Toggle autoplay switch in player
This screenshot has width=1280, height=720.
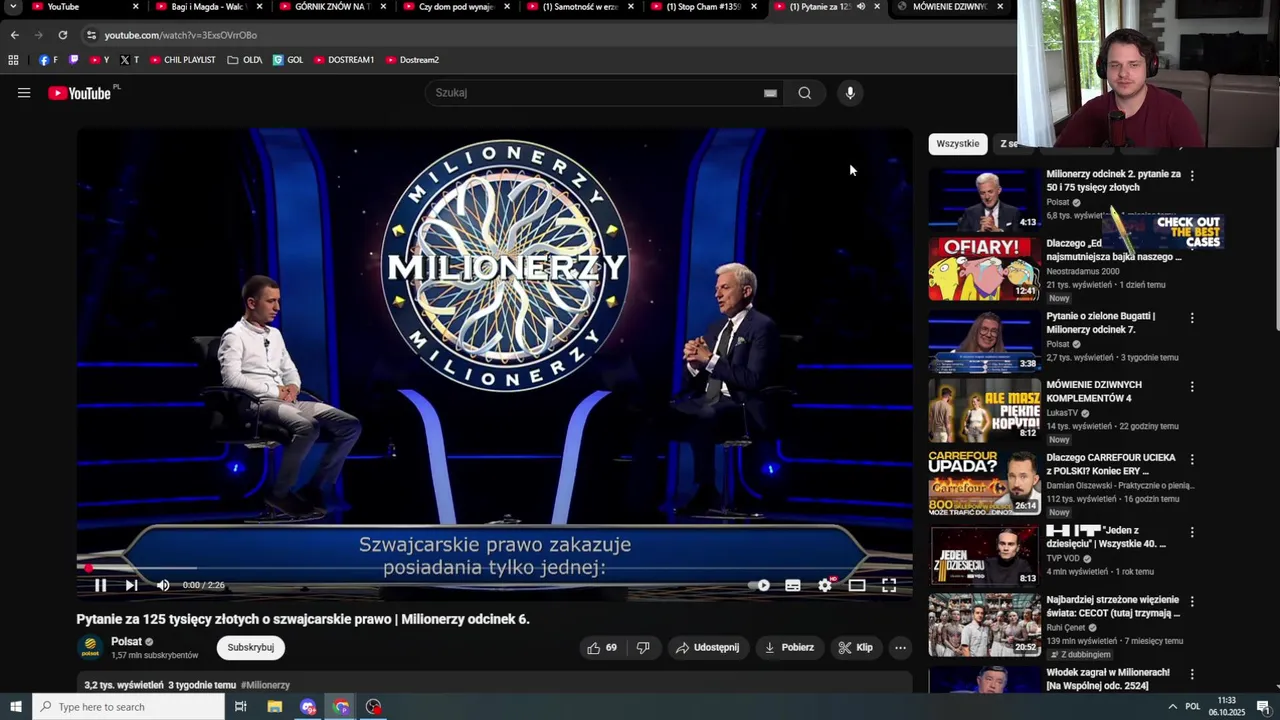tap(761, 585)
